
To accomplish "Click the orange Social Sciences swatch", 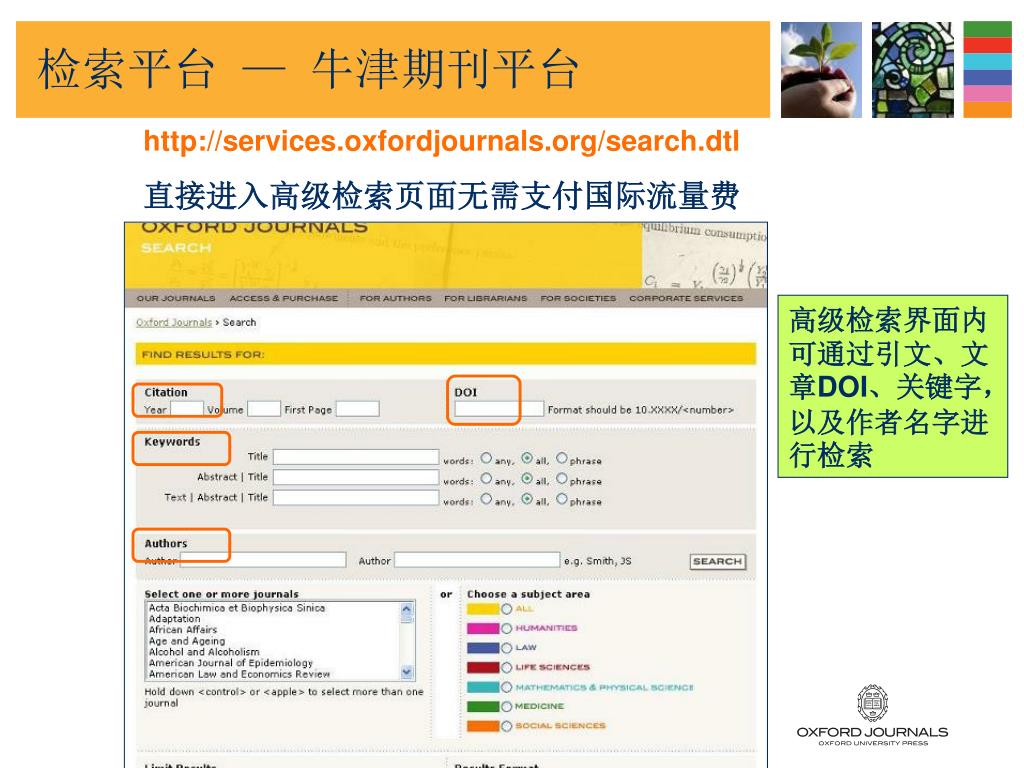I will click(483, 726).
